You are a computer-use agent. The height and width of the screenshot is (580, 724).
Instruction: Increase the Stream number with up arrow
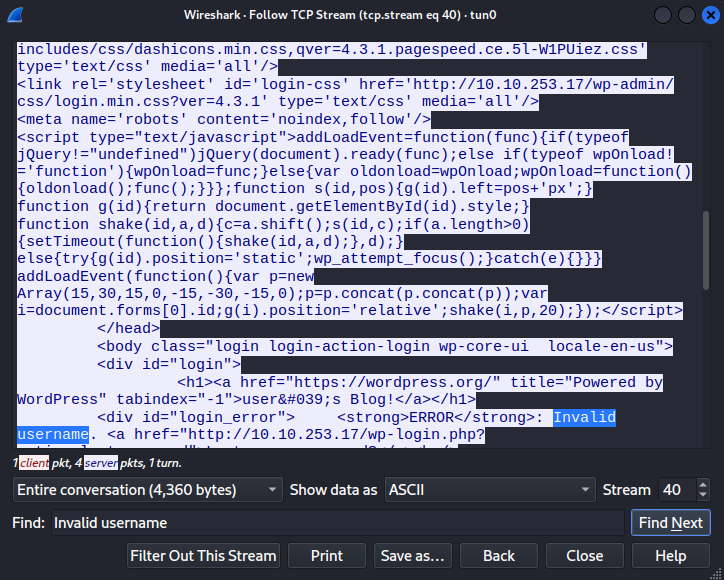(703, 485)
